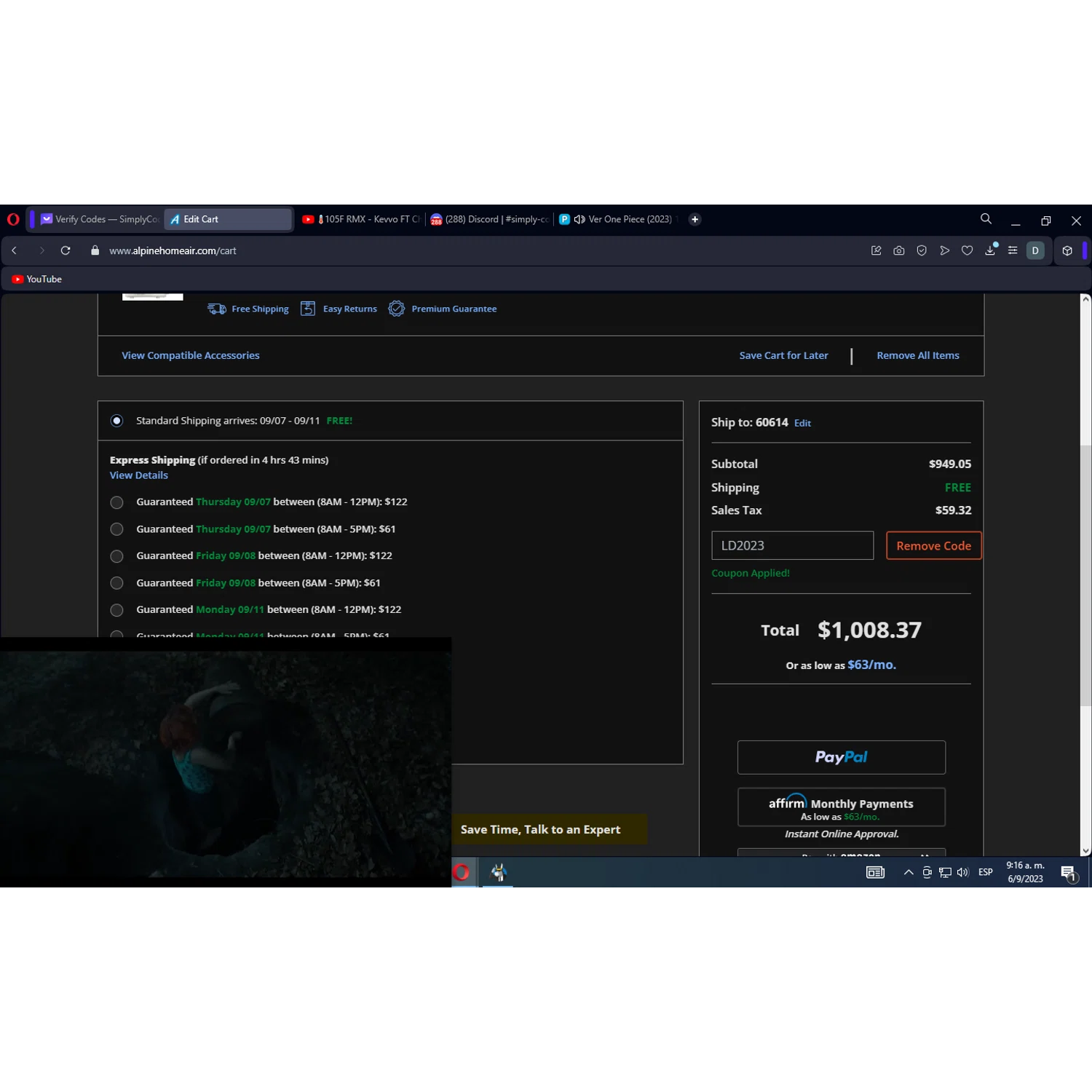This screenshot has width=1092, height=1092.
Task: Open the extensions cube icon
Action: pos(1067,250)
